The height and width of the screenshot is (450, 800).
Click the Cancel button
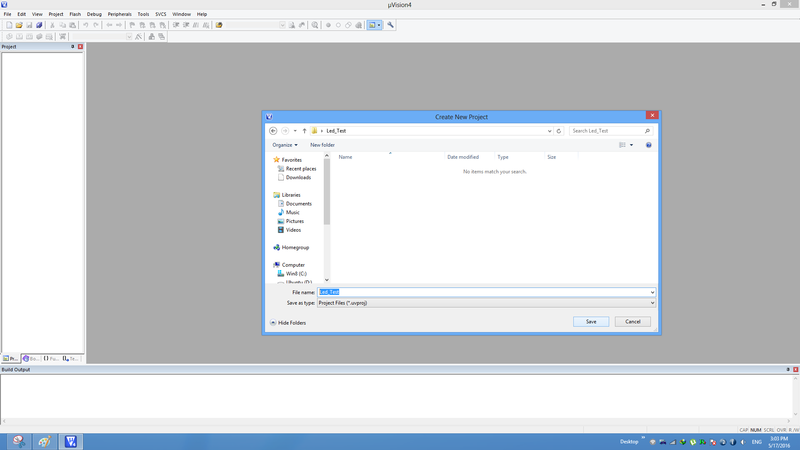(x=633, y=322)
